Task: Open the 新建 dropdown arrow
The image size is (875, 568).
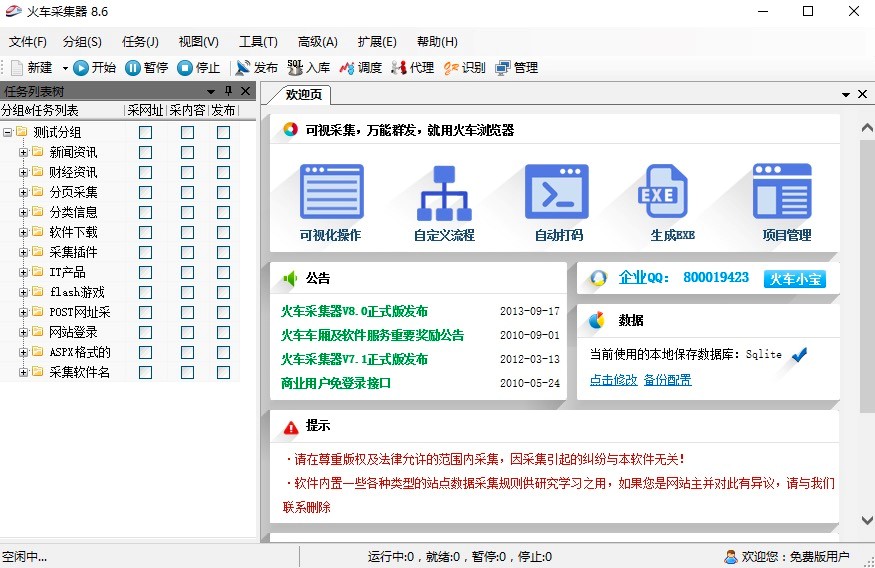Action: 65,69
